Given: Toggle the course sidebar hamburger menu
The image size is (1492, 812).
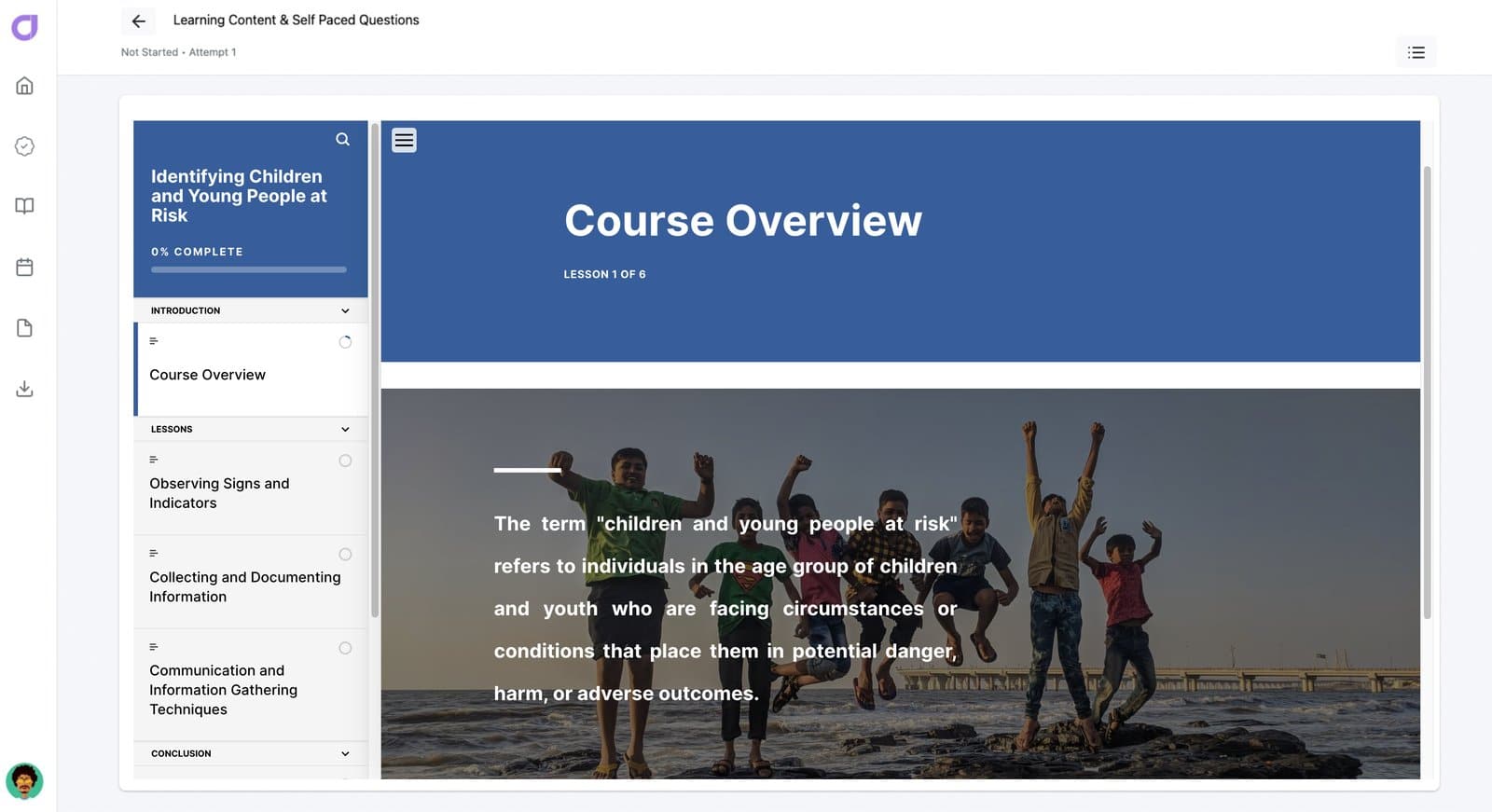Looking at the screenshot, I should coord(404,140).
